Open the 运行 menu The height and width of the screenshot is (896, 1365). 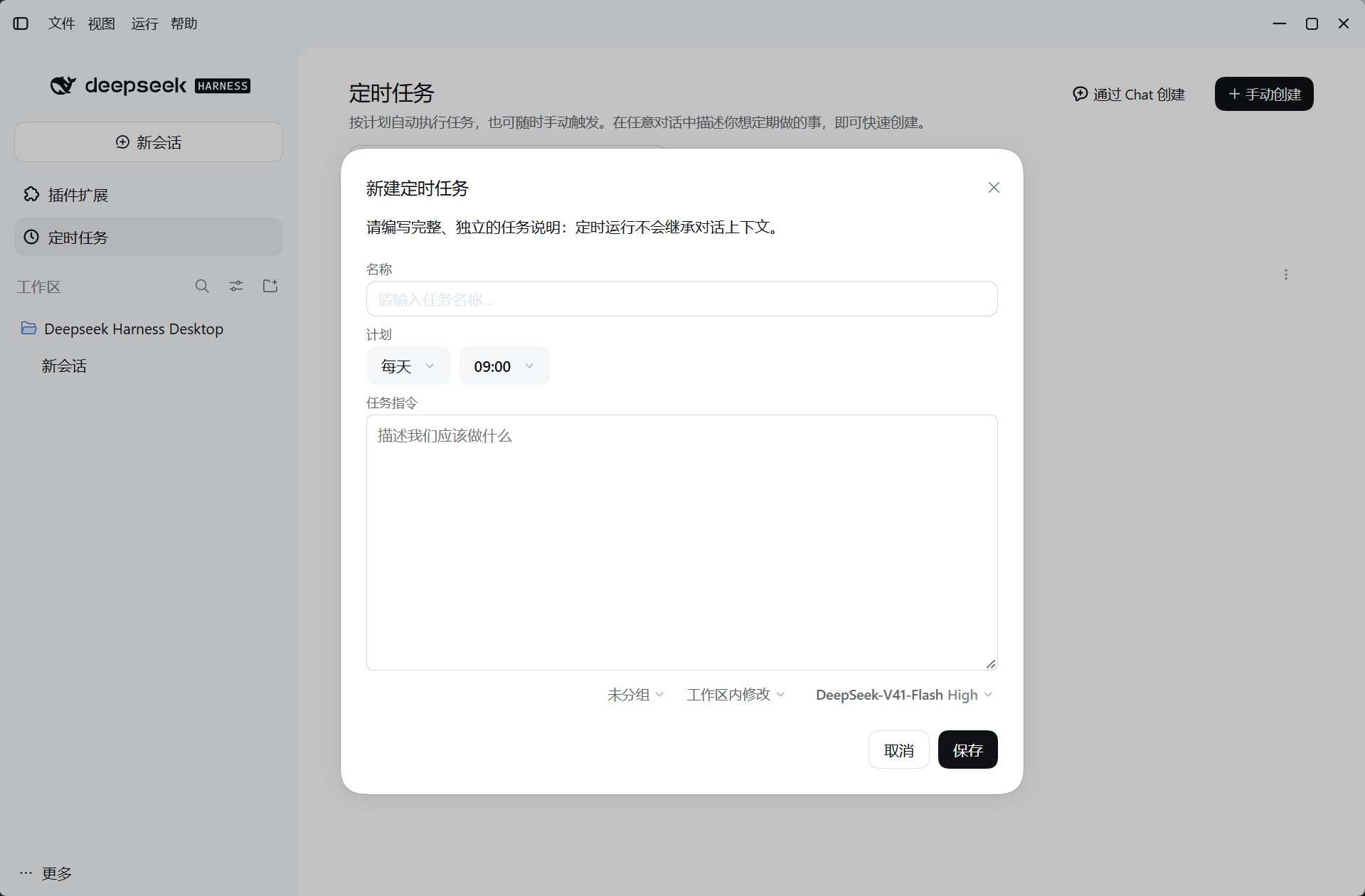click(x=144, y=23)
